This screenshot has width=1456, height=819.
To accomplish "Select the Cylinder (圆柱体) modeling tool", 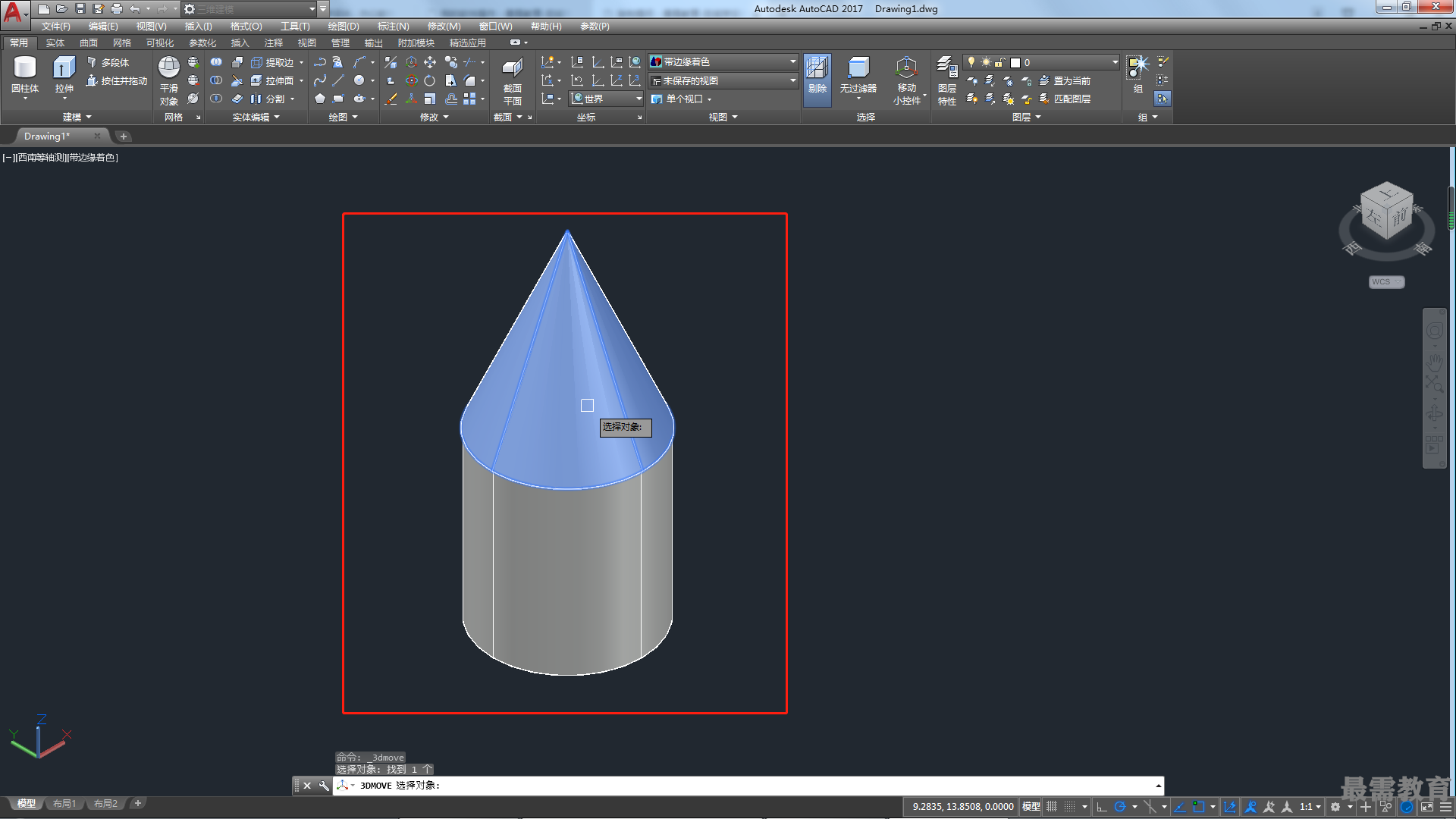I will pos(25,76).
